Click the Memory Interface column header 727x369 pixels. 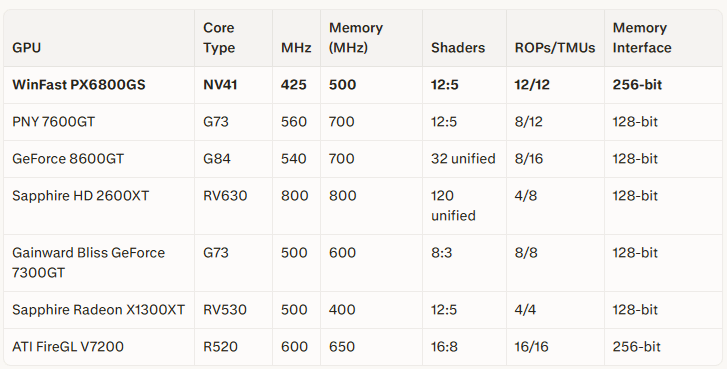click(x=642, y=38)
